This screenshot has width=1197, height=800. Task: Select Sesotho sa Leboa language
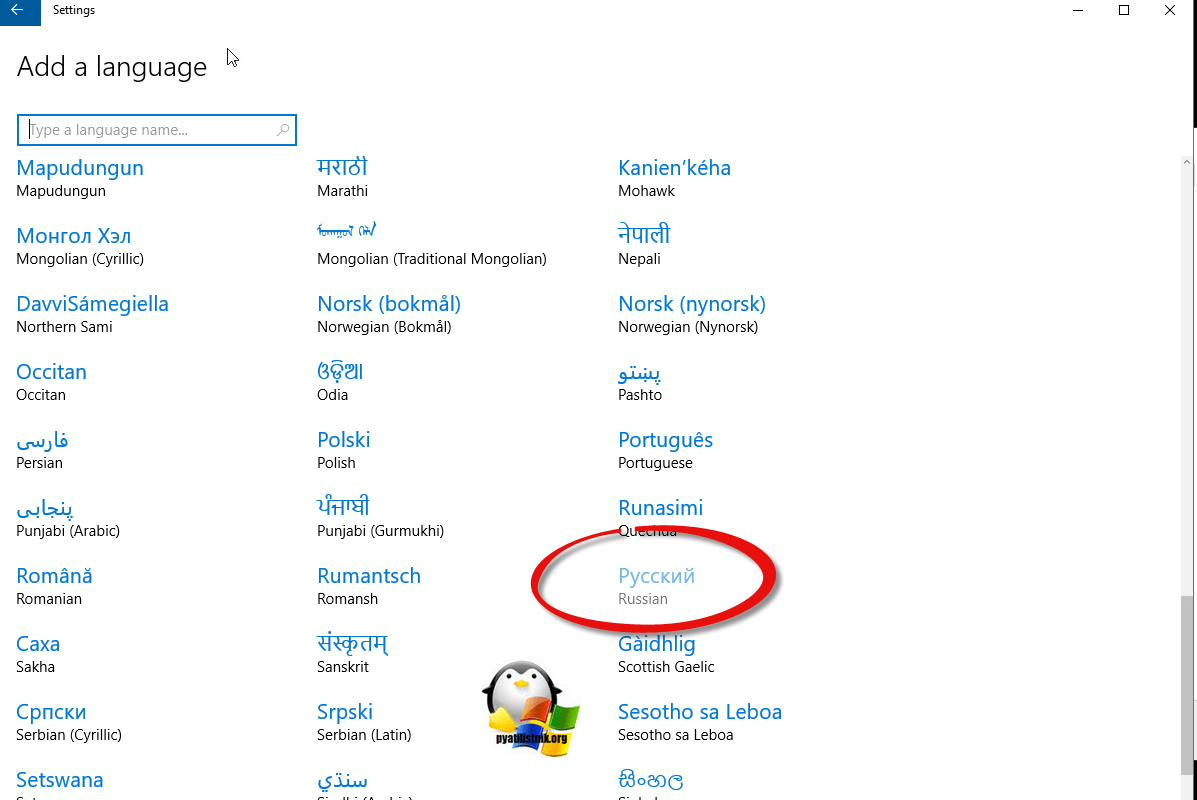click(x=699, y=721)
